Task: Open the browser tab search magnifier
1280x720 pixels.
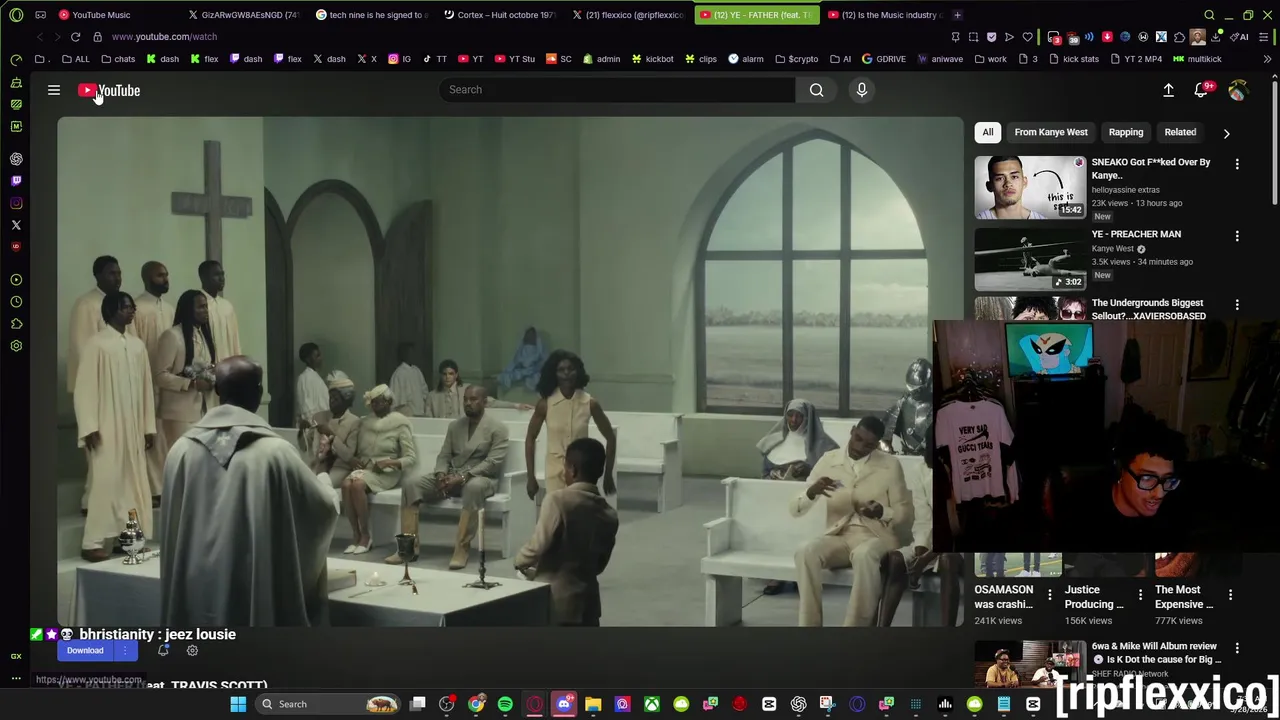Action: (1209, 15)
